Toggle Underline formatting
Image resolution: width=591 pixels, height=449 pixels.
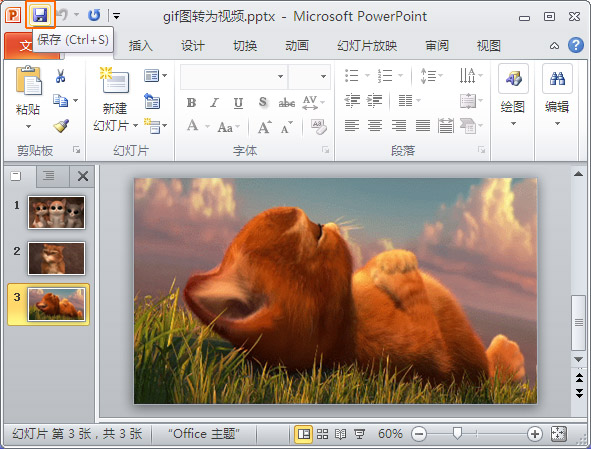pos(238,103)
